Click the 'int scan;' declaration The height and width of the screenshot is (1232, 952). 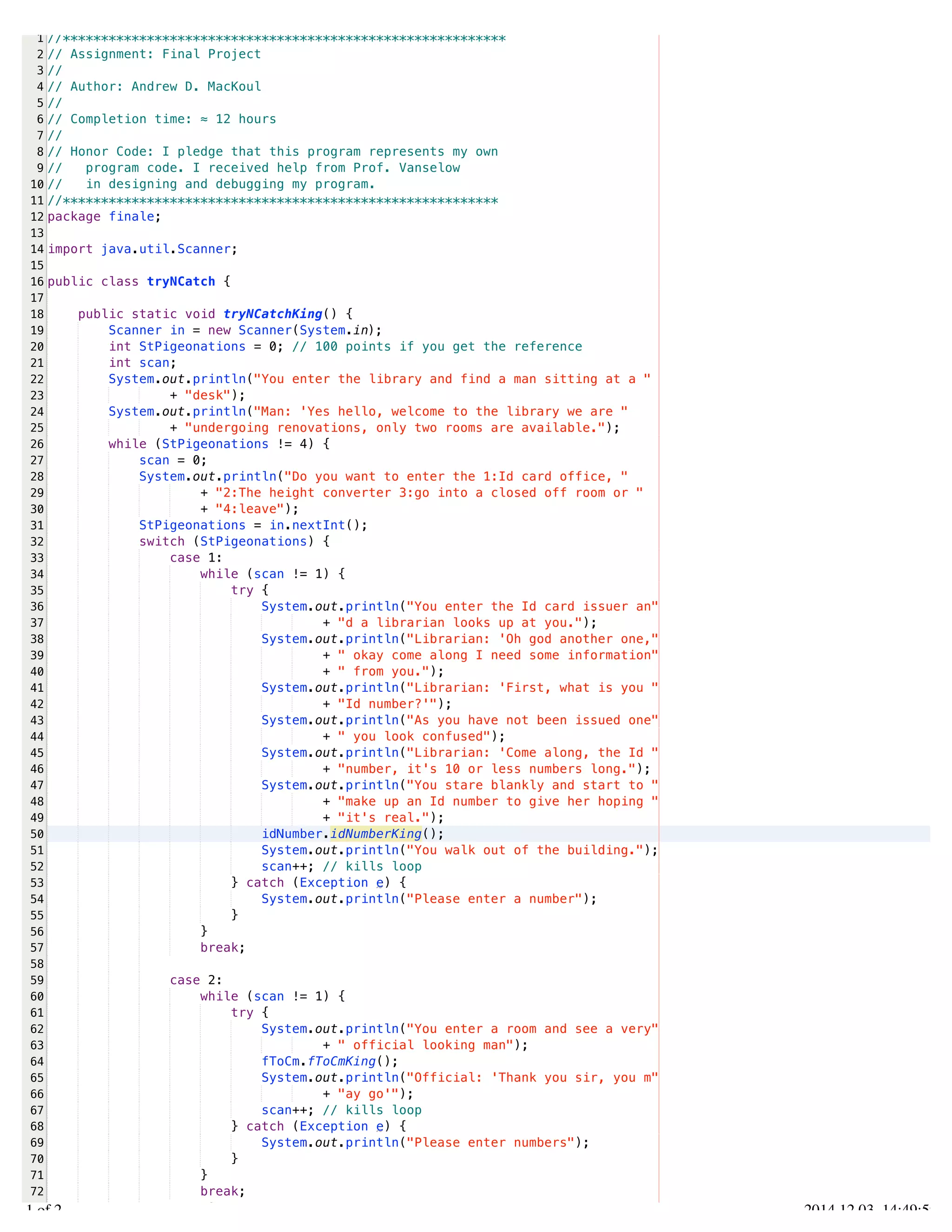click(x=143, y=363)
